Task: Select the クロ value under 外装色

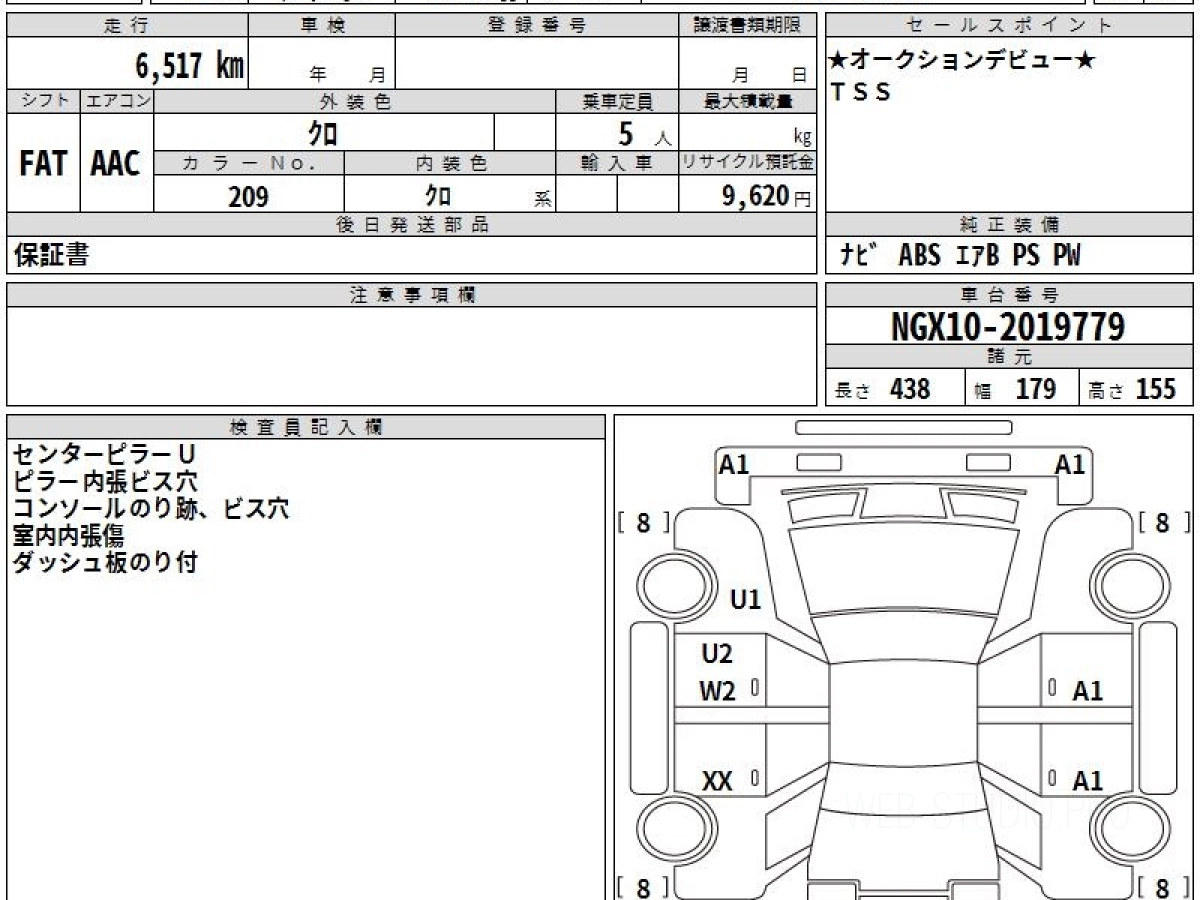Action: (x=322, y=133)
